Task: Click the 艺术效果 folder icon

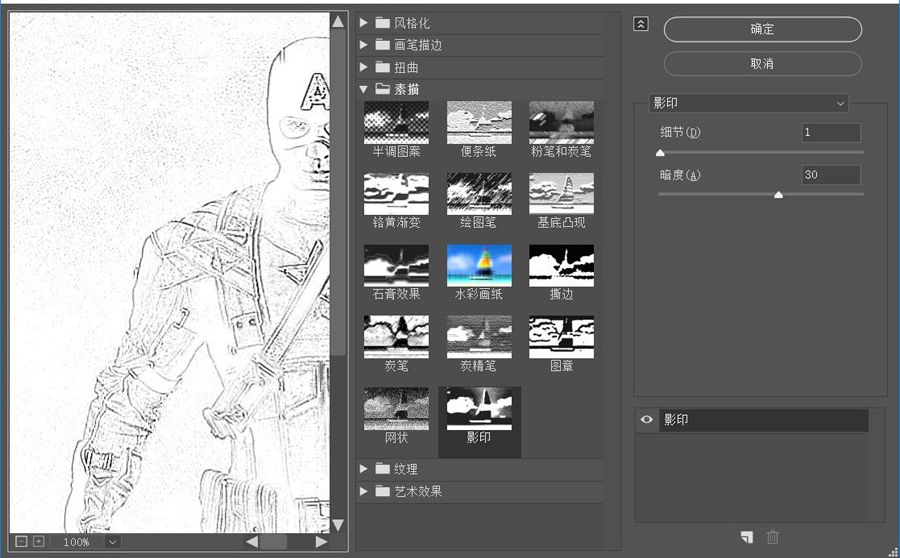Action: coord(383,491)
